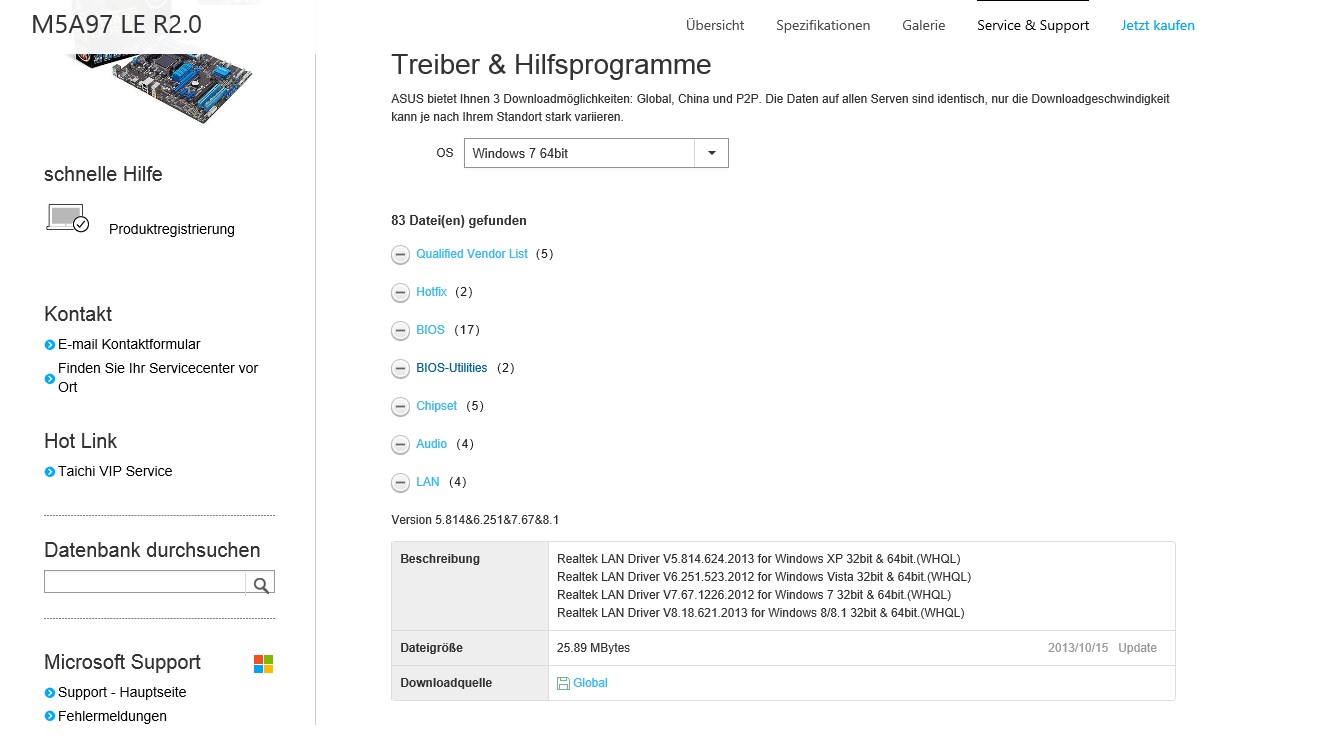Open the BIOS category link

tap(431, 330)
